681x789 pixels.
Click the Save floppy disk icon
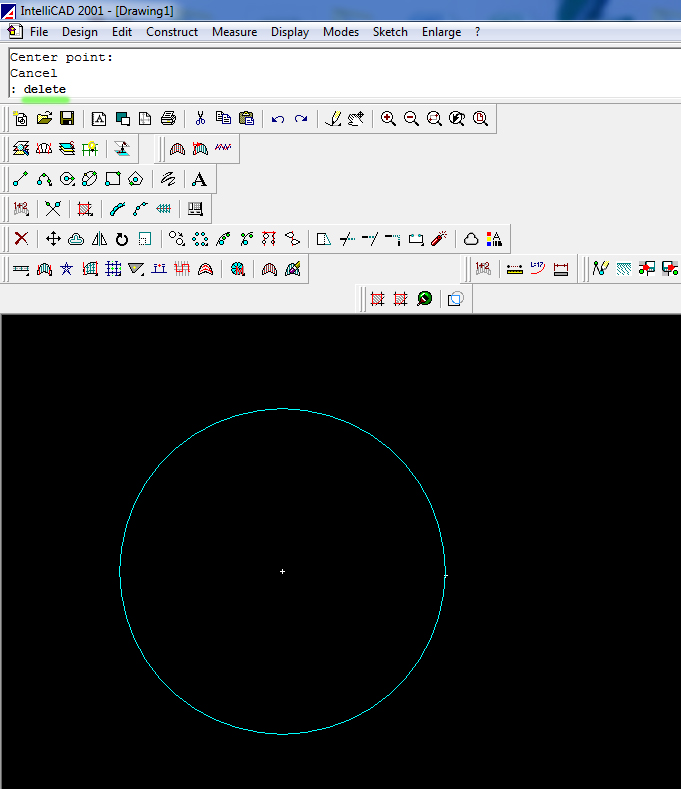(x=67, y=119)
